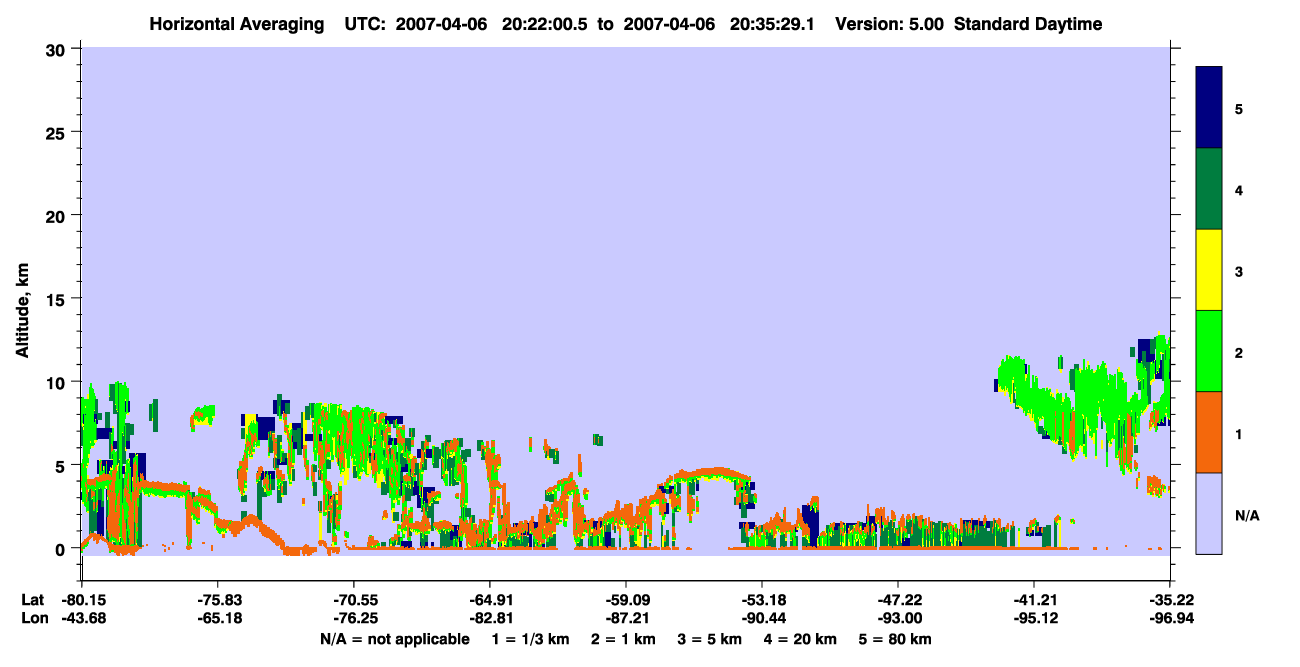Image resolution: width=1300 pixels, height=667 pixels.
Task: Click the 'Lat' row label
Action: [x=32, y=600]
